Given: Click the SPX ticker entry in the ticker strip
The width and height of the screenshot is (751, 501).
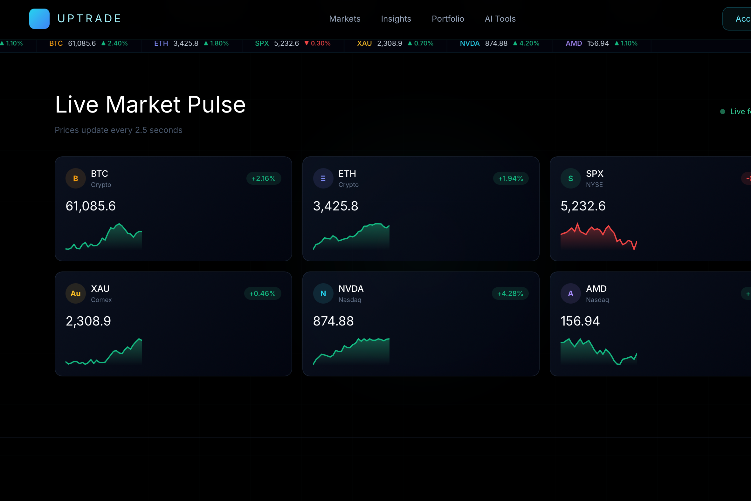Looking at the screenshot, I should [293, 44].
